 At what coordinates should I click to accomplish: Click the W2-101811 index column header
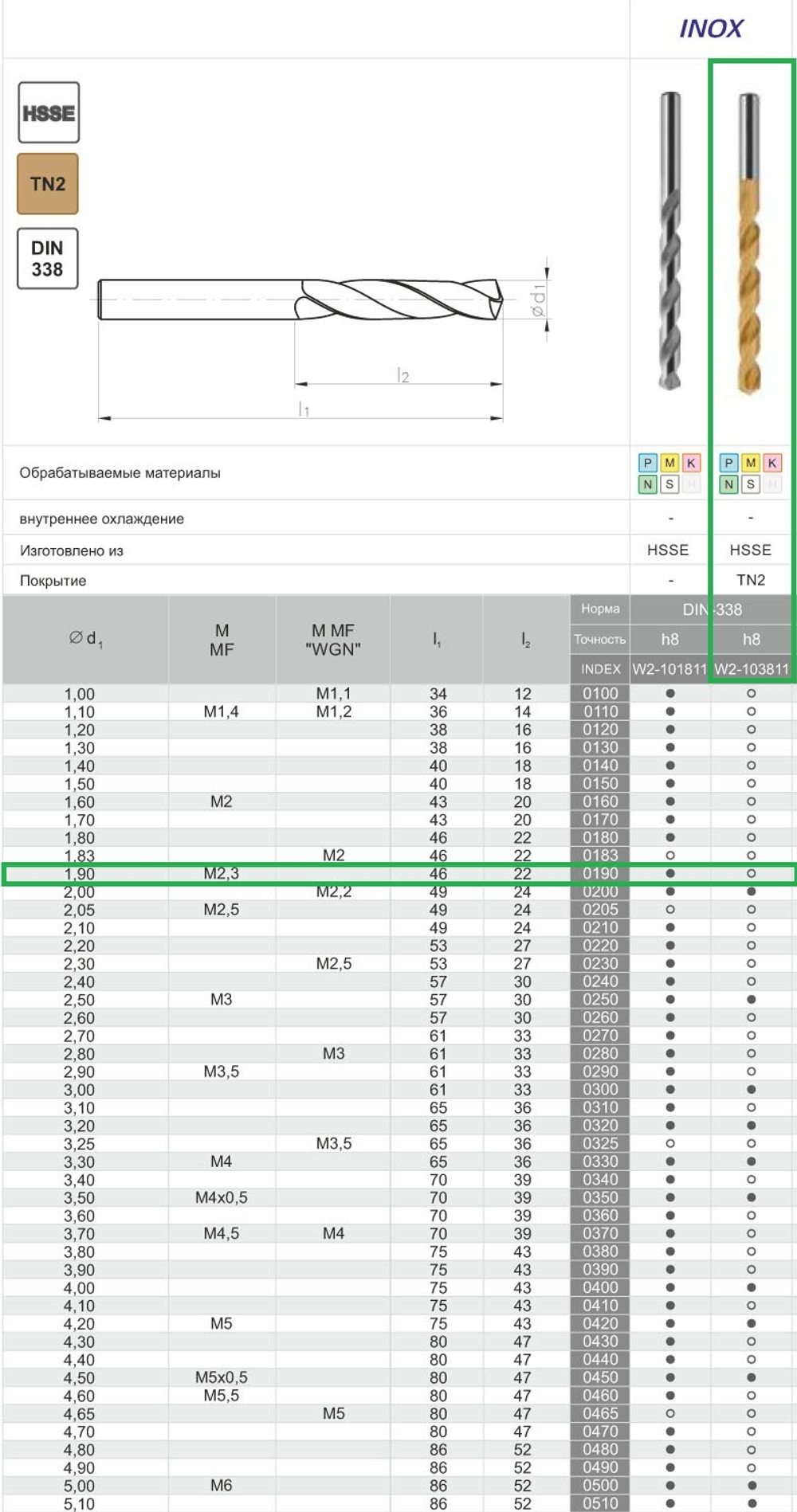pos(670,669)
